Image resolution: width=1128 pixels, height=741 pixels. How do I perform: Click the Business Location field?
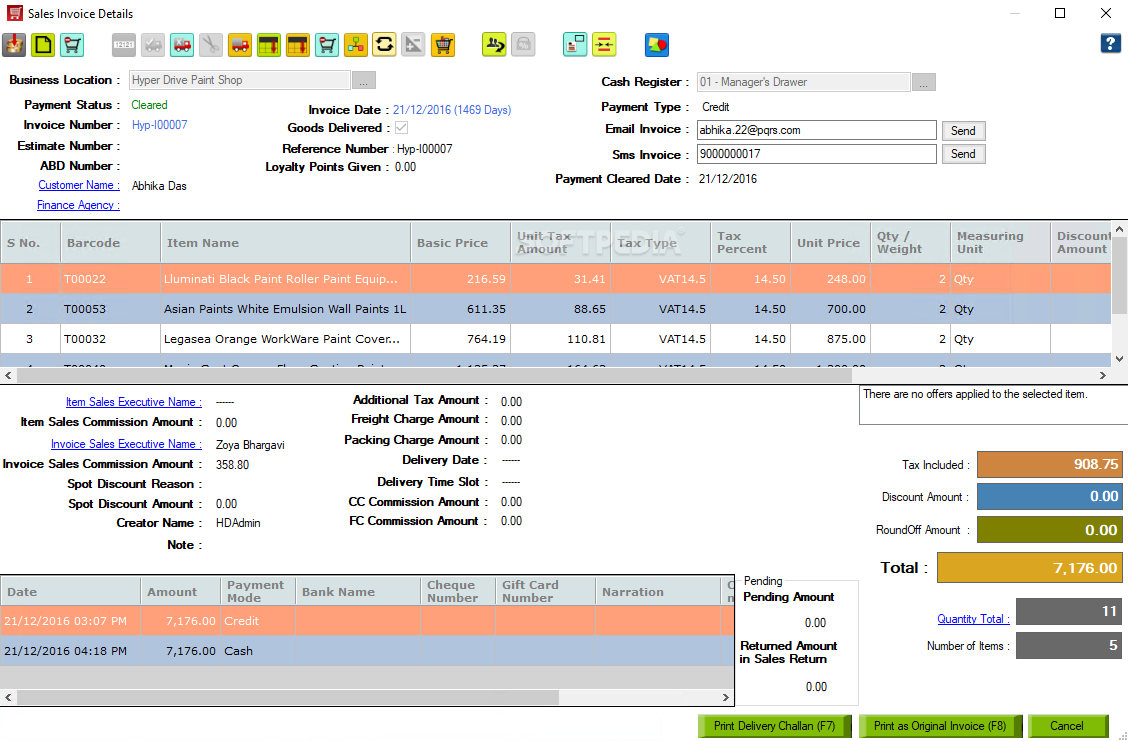[240, 80]
